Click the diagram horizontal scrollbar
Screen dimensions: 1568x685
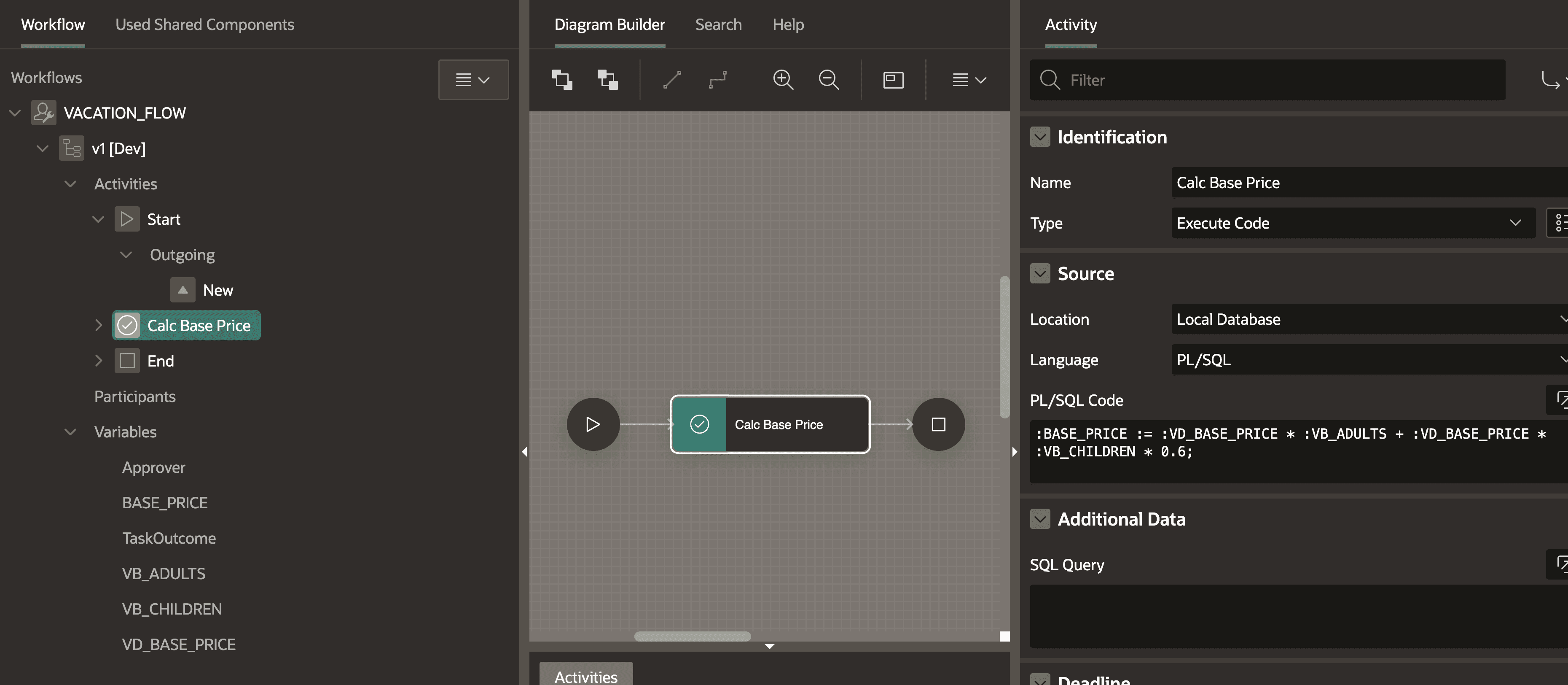pyautogui.click(x=692, y=636)
